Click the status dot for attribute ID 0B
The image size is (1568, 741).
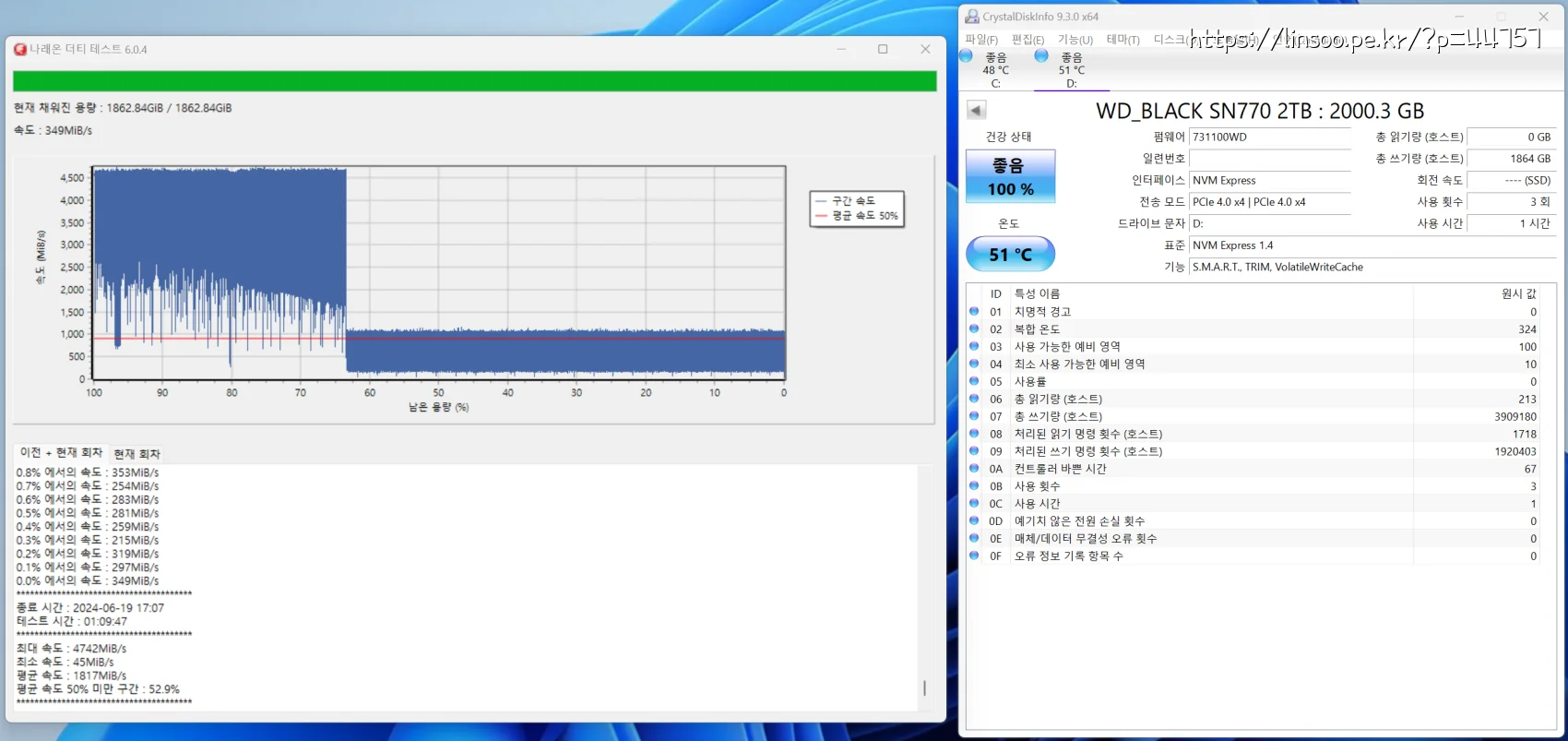[974, 486]
